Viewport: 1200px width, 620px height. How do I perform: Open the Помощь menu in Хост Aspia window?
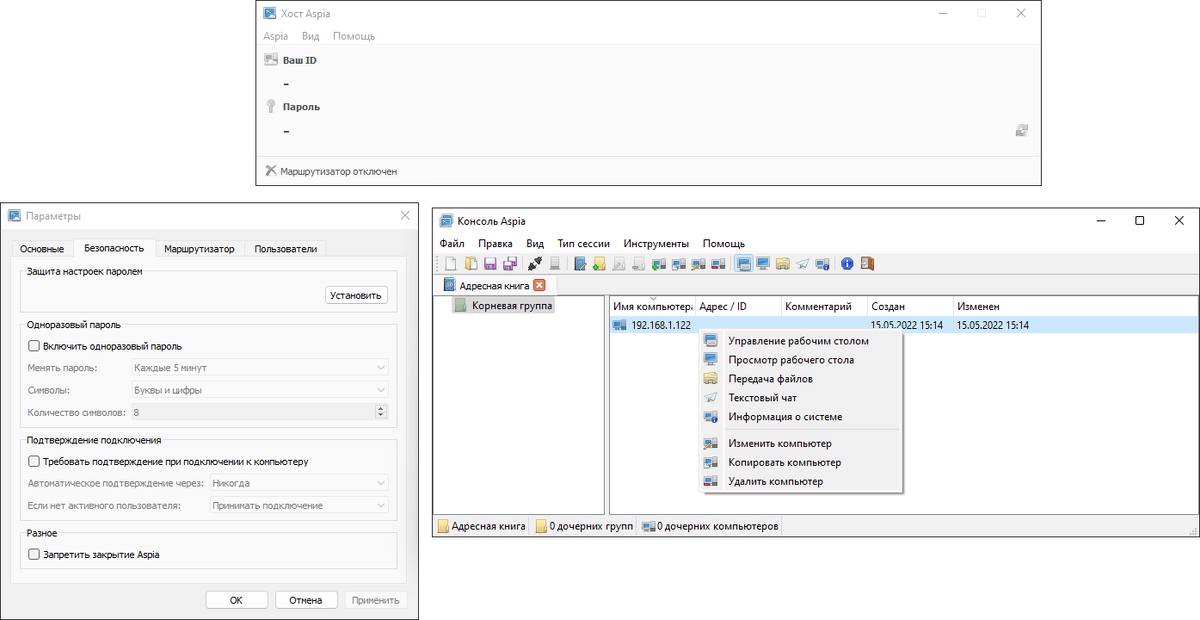click(354, 36)
